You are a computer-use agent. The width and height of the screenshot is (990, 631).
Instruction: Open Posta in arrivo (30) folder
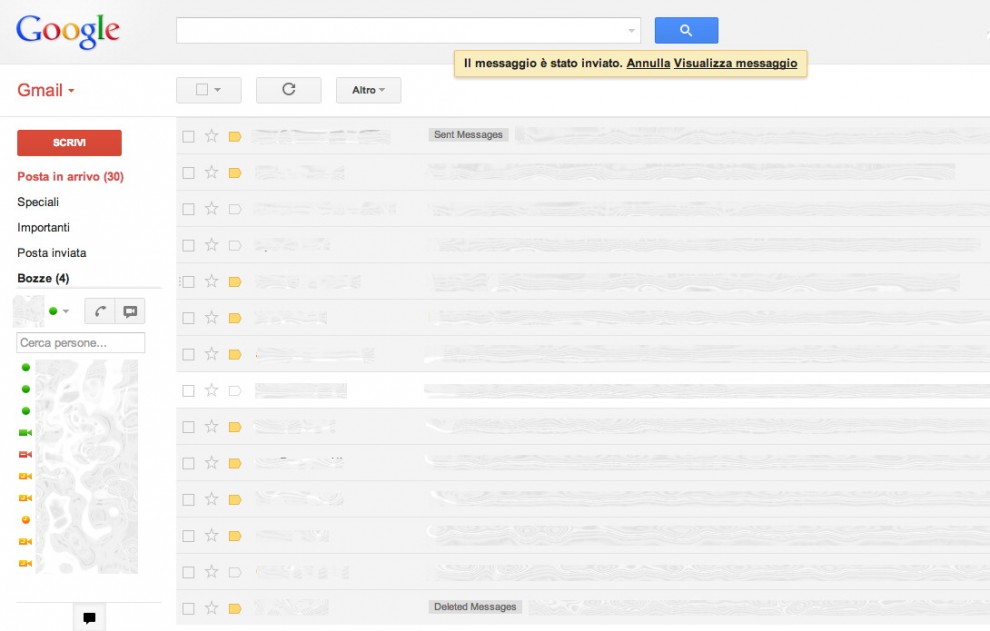click(70, 177)
